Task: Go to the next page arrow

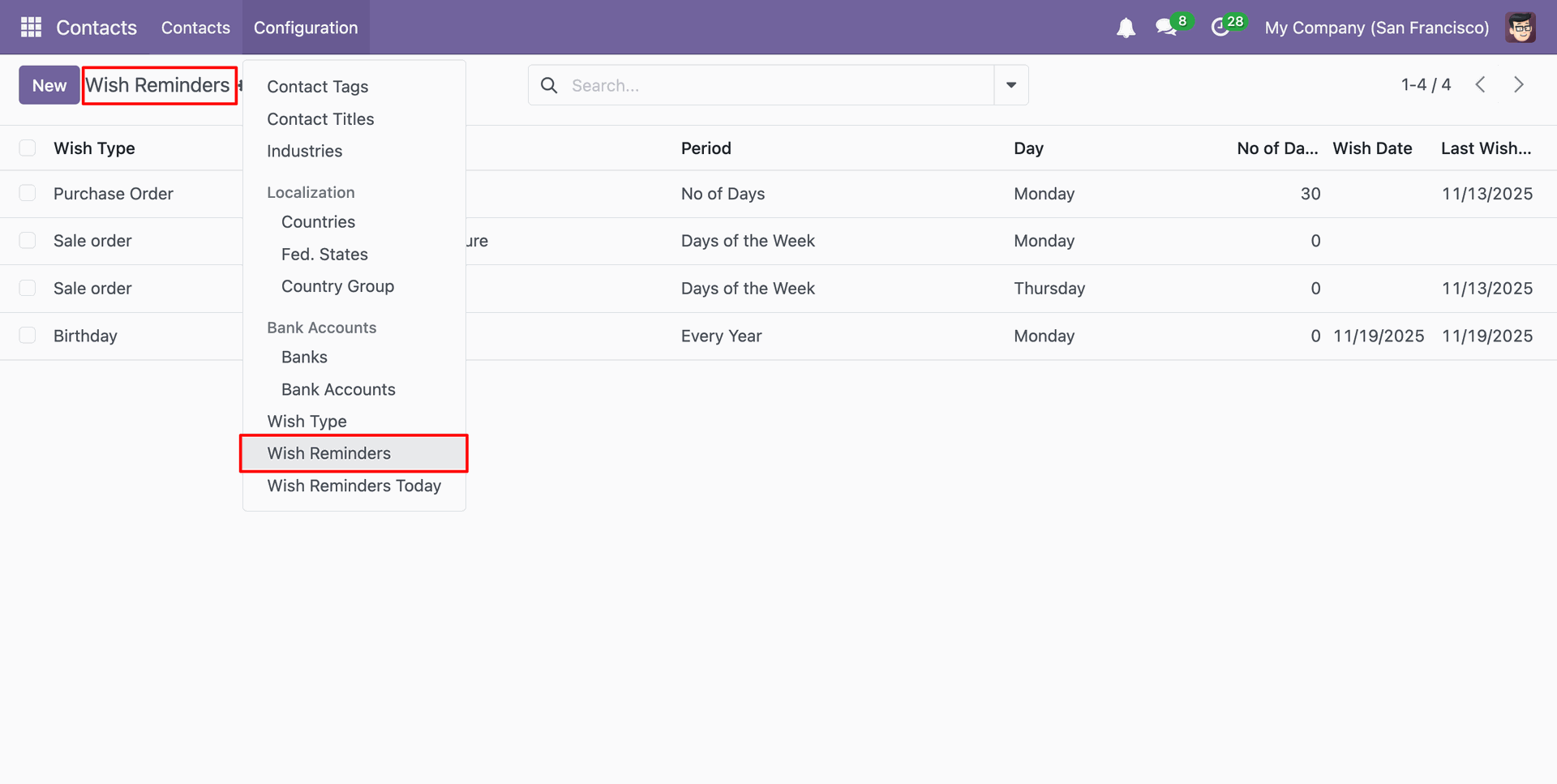Action: coord(1518,84)
